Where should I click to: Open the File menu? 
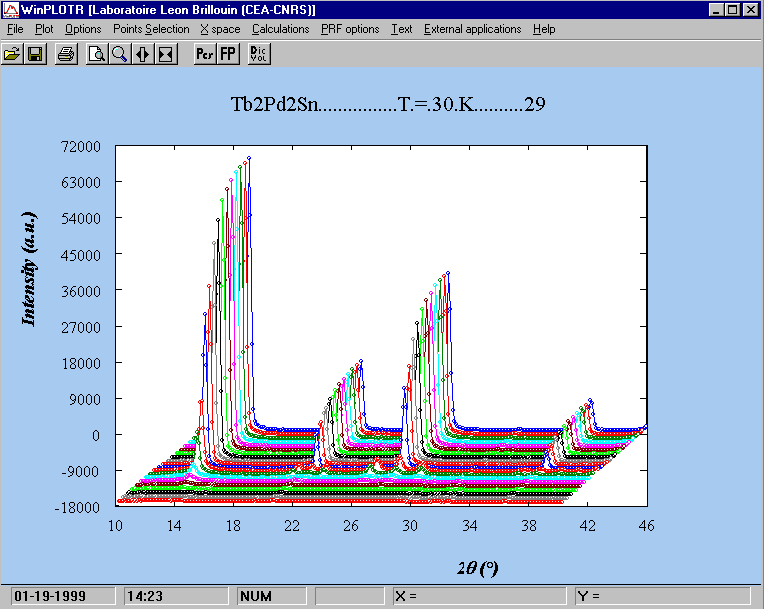tap(15, 29)
